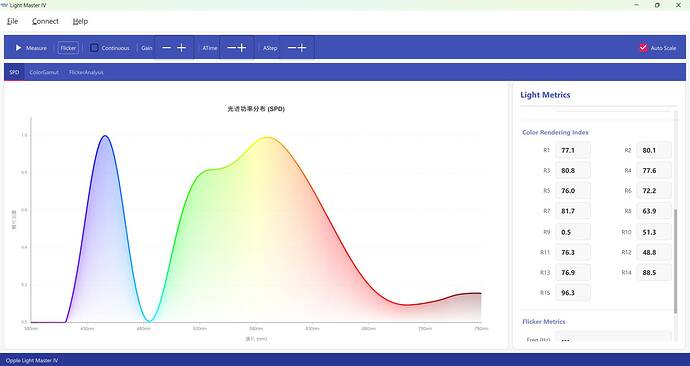Click the R10 value 51.3

[x=653, y=232]
